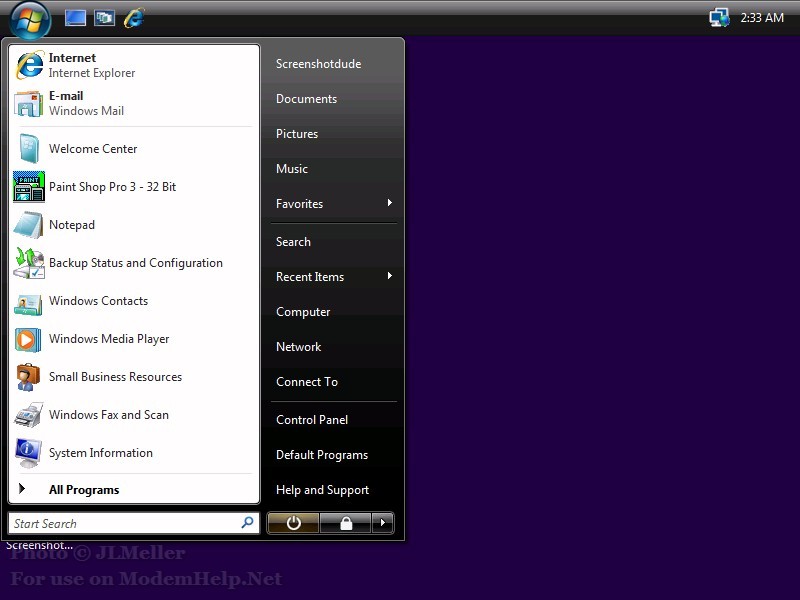Click 'Welcome Center' text
Viewport: 800px width, 600px height.
pos(93,148)
